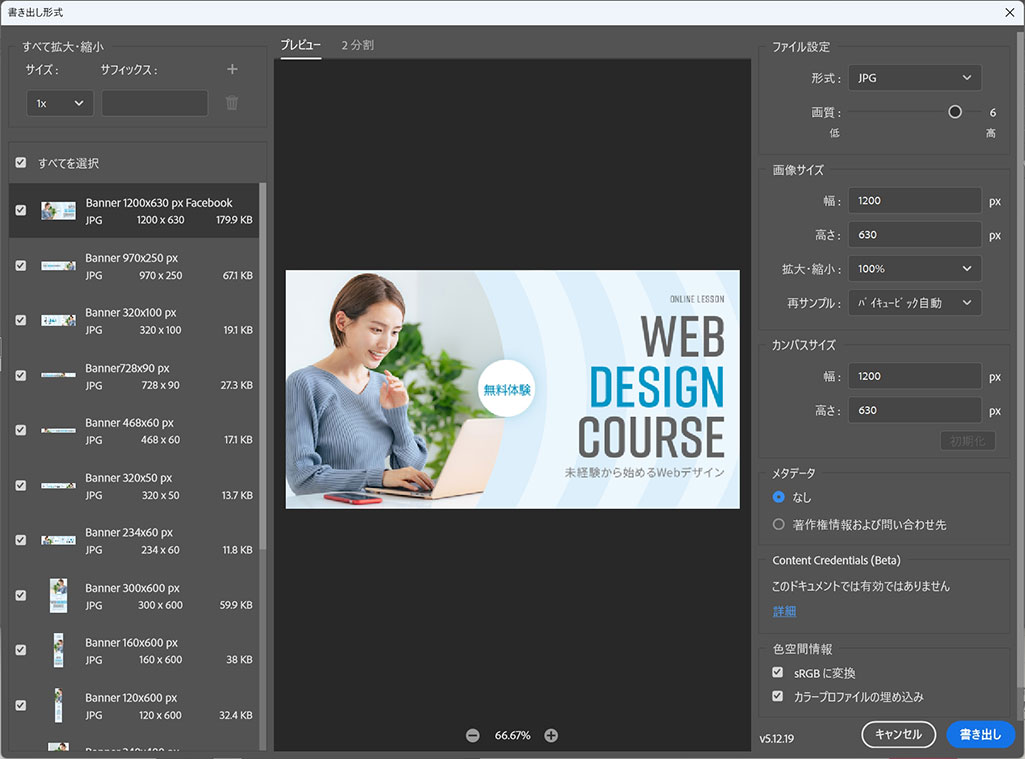
Task: Click the 66.67% zoom level value
Action: (512, 735)
